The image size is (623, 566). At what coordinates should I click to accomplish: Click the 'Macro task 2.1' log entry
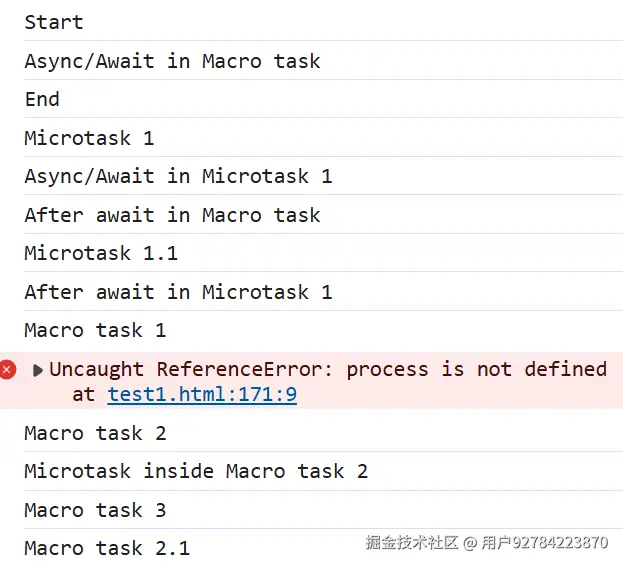click(x=107, y=548)
